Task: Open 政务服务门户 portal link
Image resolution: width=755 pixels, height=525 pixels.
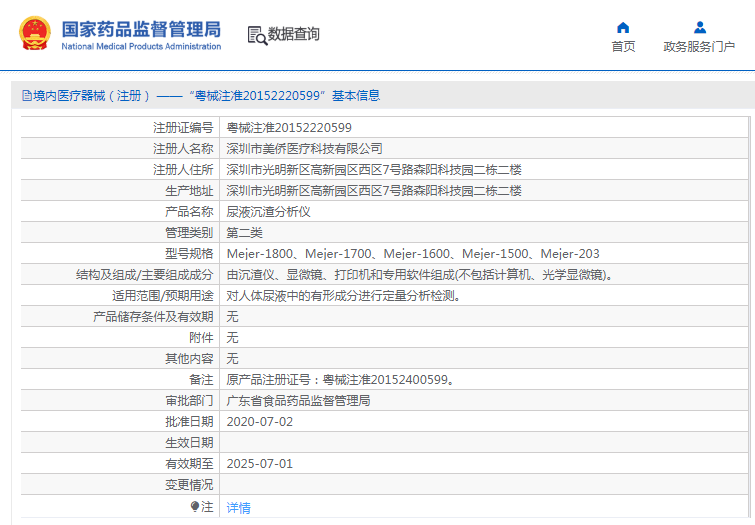Action: 699,46
